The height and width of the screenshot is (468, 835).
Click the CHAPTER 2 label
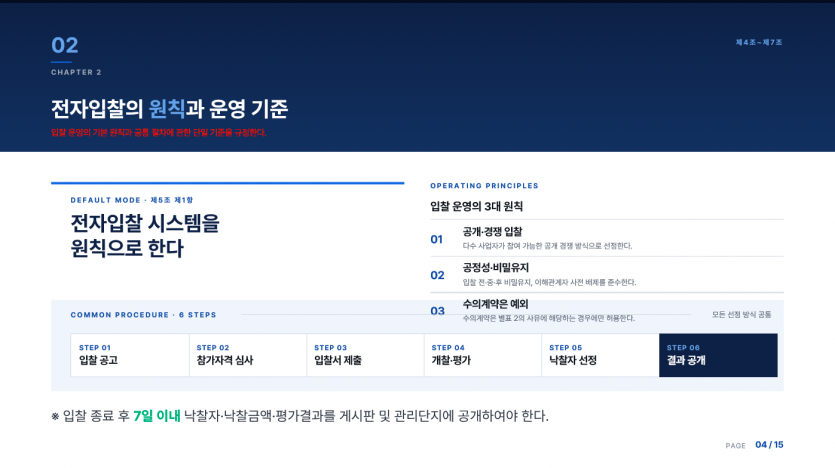pos(76,72)
